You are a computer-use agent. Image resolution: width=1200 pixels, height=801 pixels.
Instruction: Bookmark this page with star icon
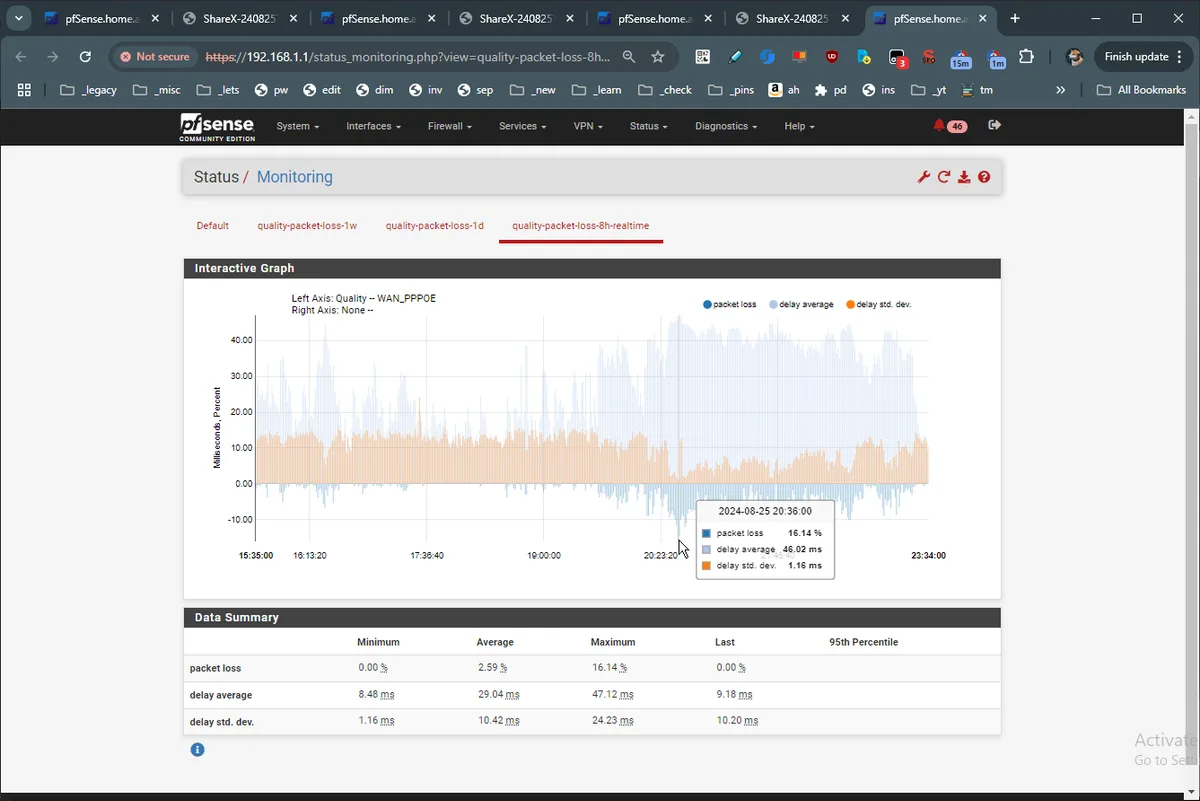658,57
